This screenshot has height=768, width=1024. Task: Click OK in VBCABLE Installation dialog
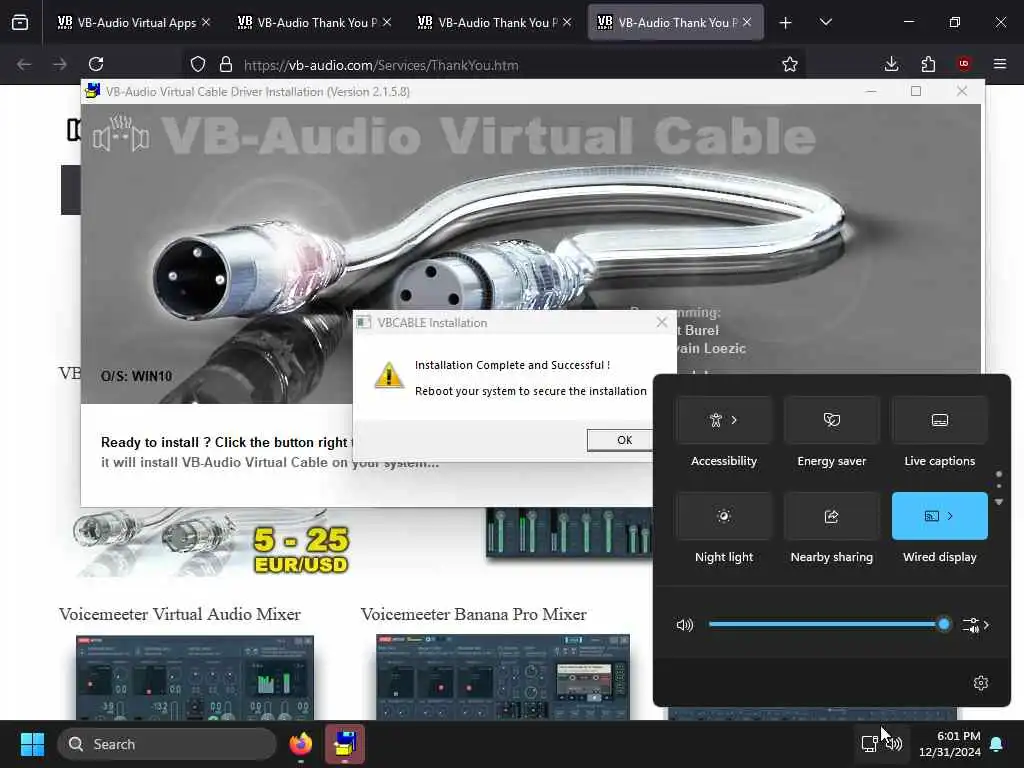click(x=624, y=440)
